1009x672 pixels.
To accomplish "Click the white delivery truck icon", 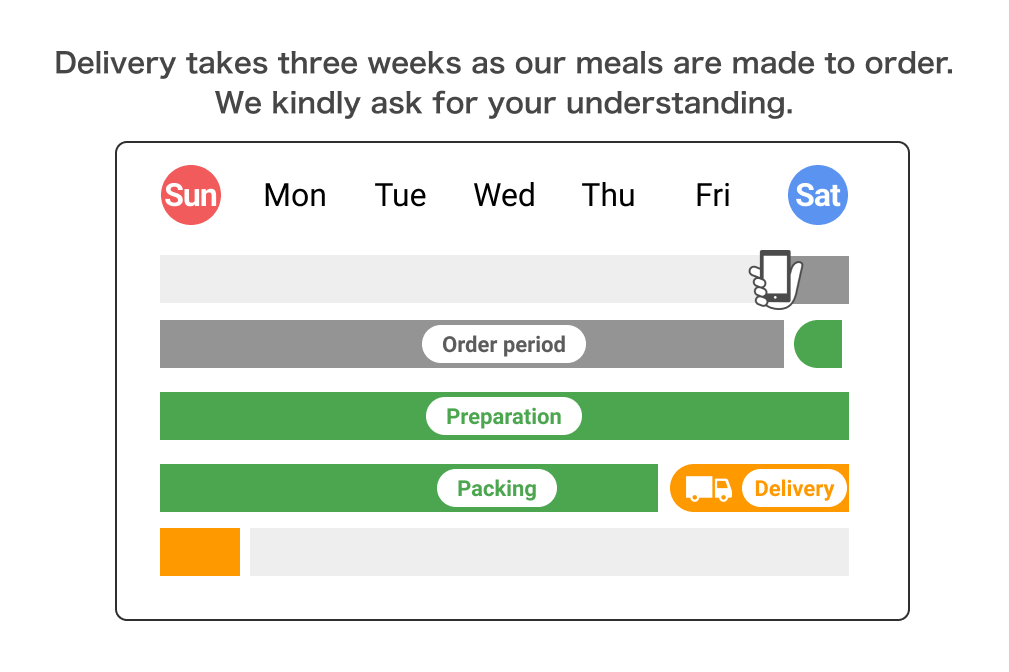I will click(708, 489).
